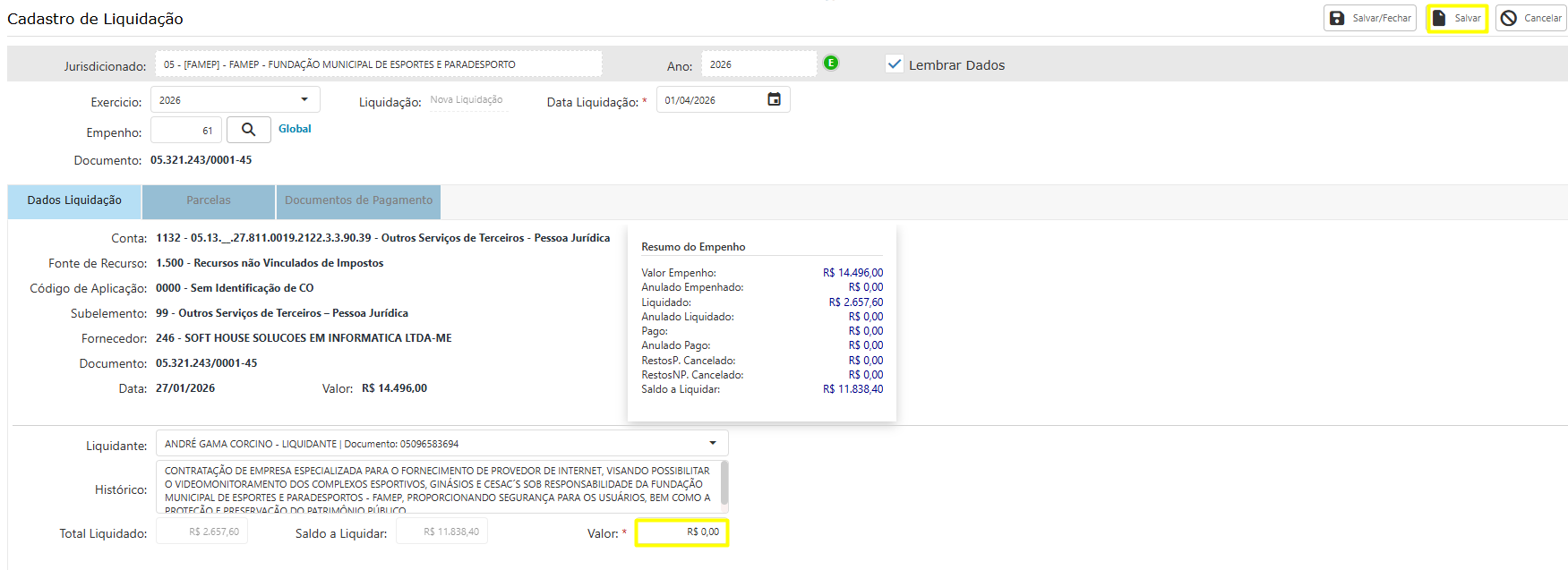Click the Salvar/Fechar floppy disk icon
Image resolution: width=1568 pixels, height=570 pixels.
pos(1337,18)
